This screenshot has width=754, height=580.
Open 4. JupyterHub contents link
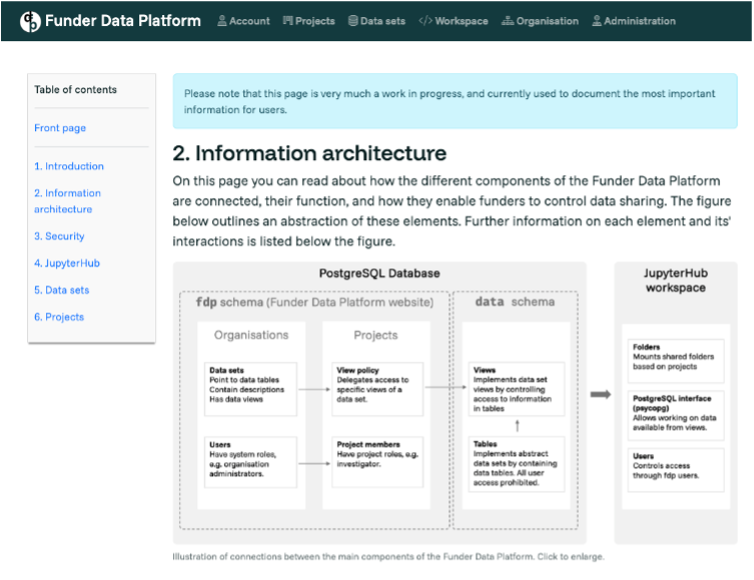(x=67, y=263)
